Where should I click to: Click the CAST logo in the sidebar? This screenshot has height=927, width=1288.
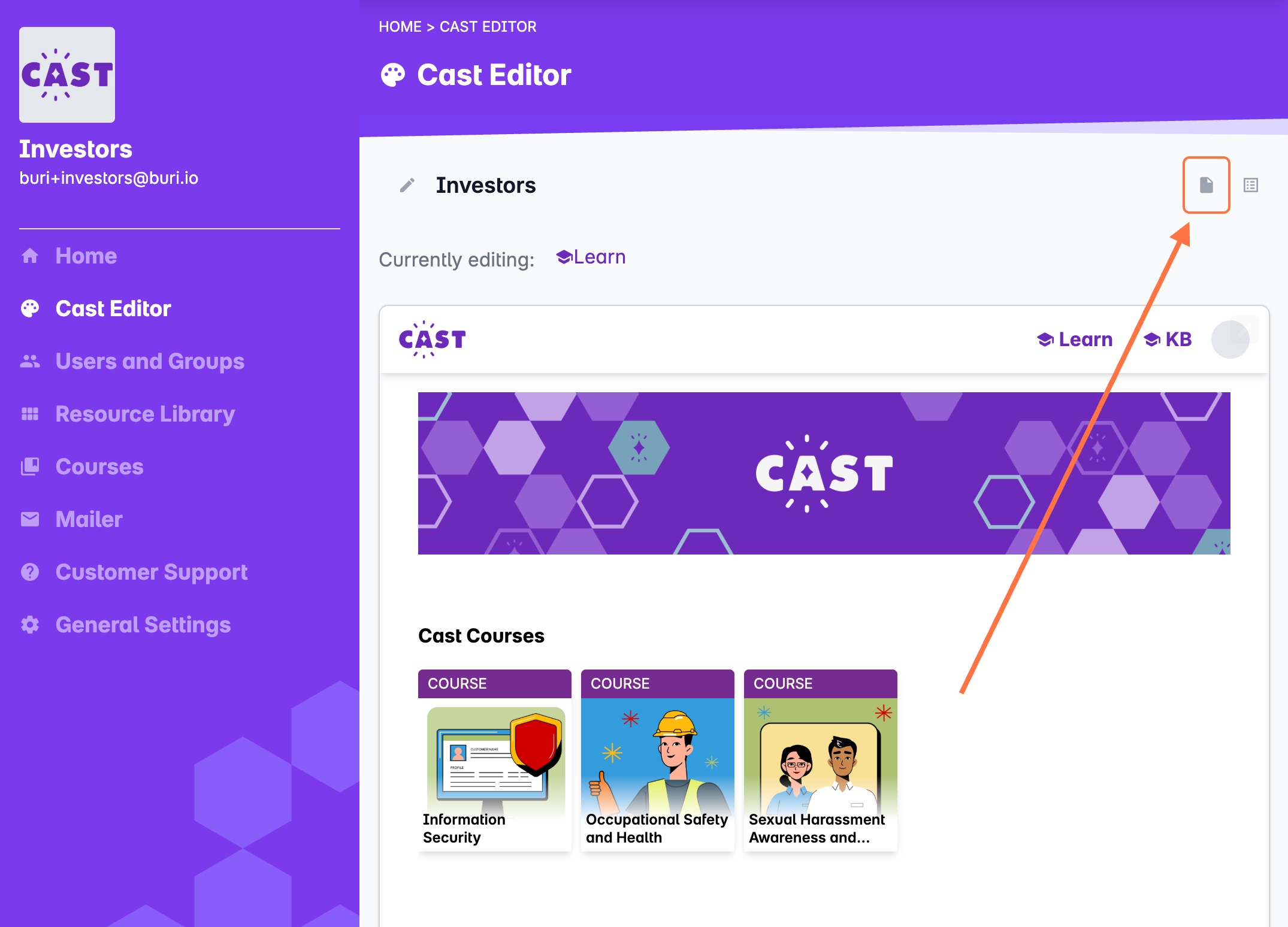(67, 75)
